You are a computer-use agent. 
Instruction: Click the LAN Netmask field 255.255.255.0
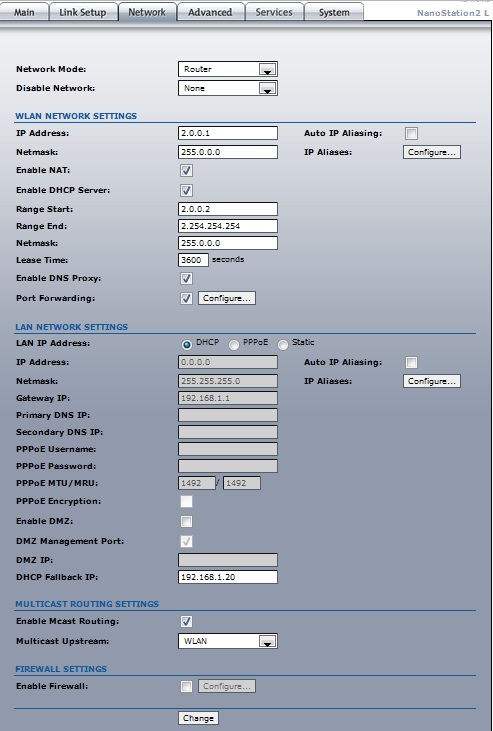point(228,381)
